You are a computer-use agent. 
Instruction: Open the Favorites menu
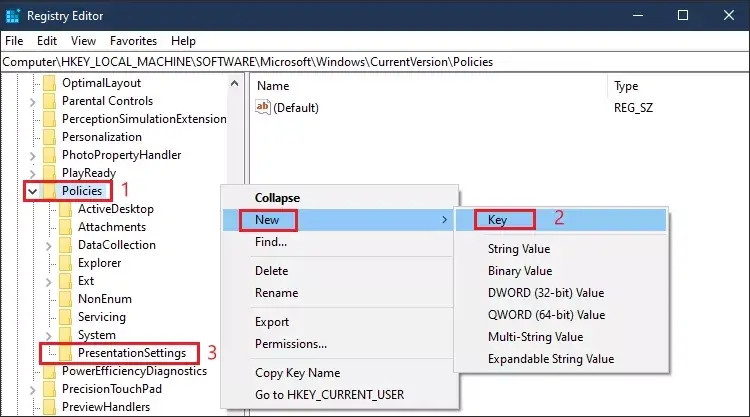(133, 41)
